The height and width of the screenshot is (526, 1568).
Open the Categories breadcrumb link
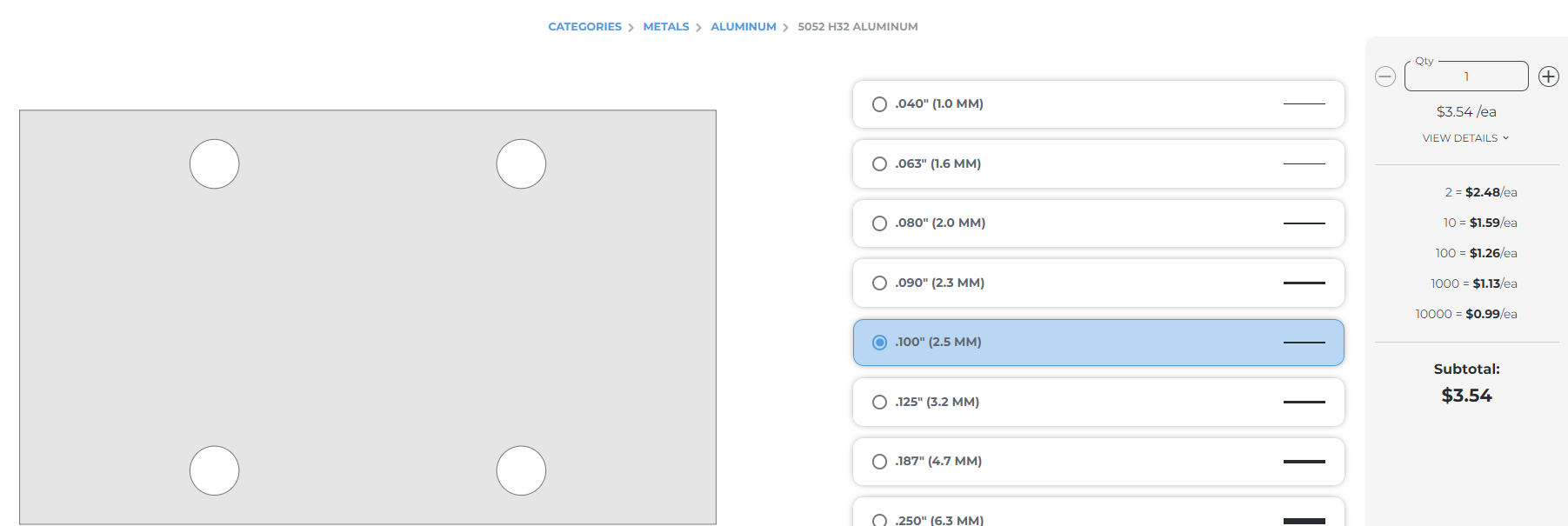(584, 27)
